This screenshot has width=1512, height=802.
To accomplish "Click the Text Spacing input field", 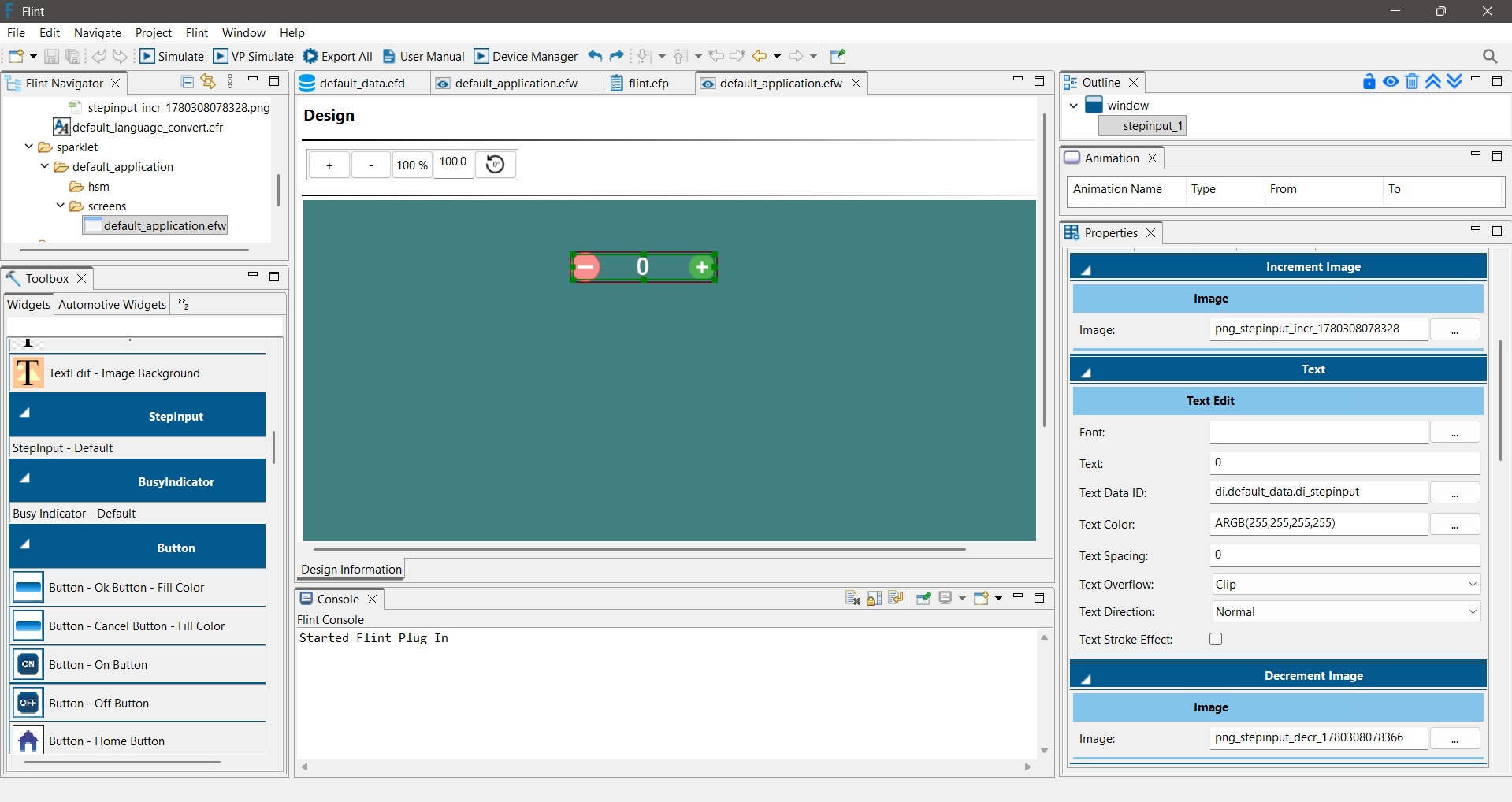I will pyautogui.click(x=1346, y=555).
